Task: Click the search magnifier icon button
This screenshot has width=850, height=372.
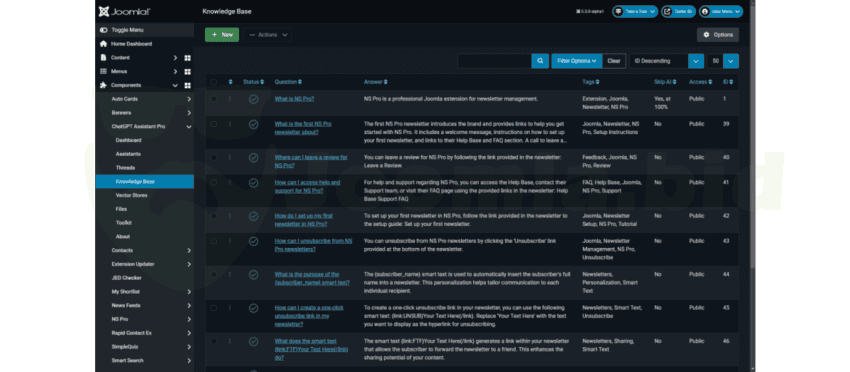Action: tap(539, 61)
